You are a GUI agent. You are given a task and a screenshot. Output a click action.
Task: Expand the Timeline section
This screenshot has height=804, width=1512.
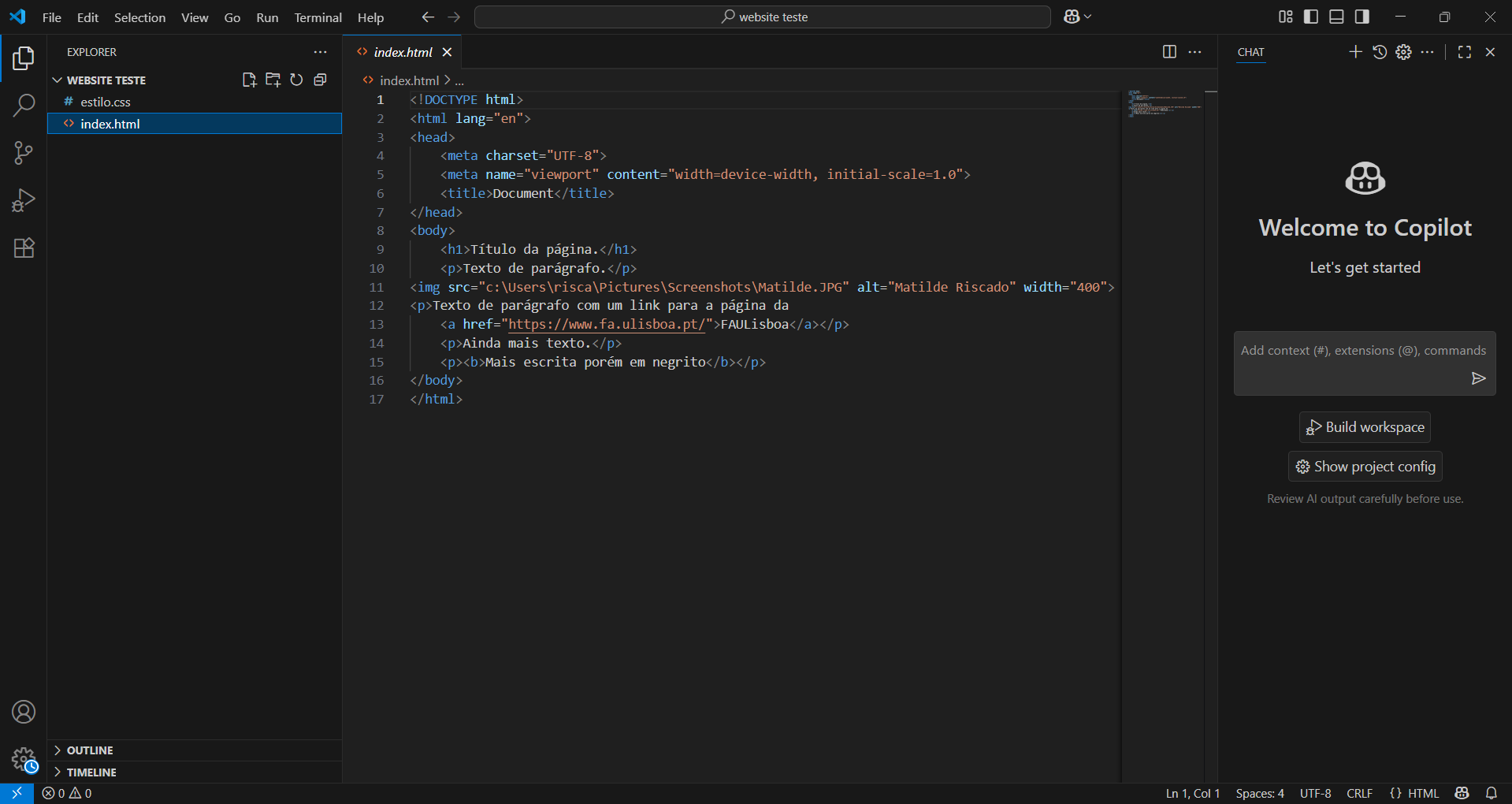(91, 772)
